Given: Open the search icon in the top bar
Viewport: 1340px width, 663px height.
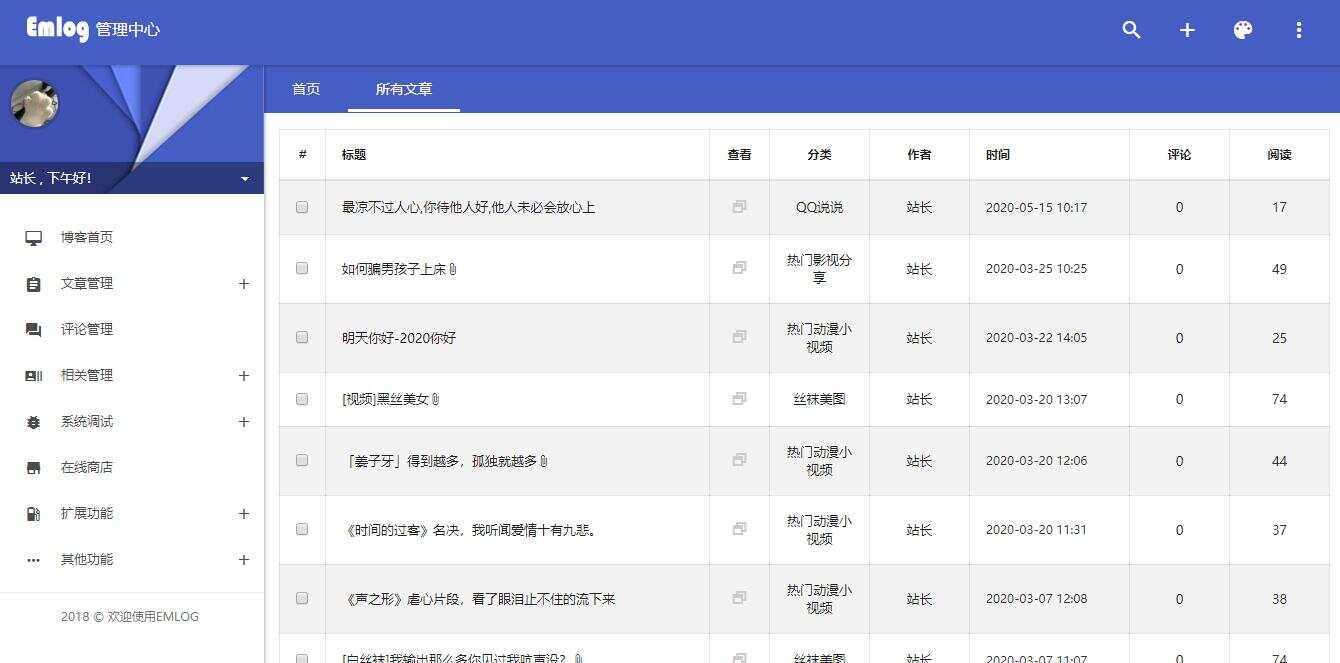Looking at the screenshot, I should pyautogui.click(x=1131, y=30).
